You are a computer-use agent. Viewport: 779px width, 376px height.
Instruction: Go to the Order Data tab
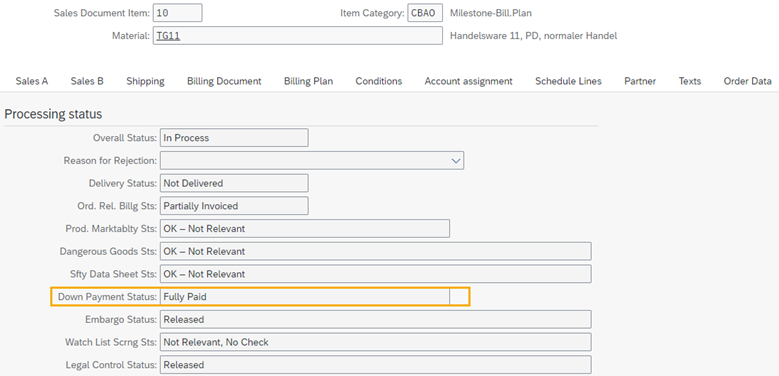click(x=748, y=81)
